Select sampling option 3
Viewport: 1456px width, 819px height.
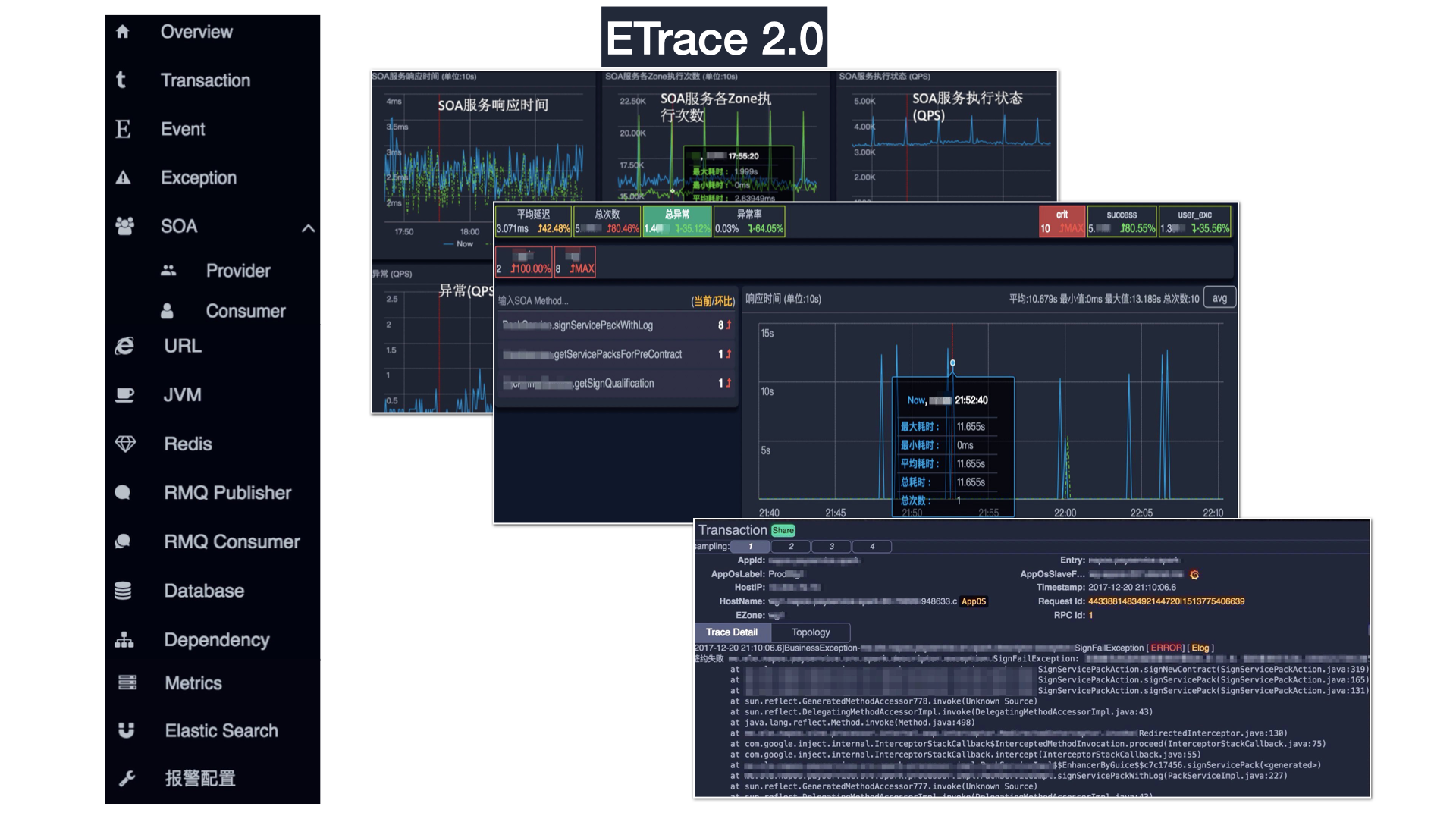coord(831,547)
